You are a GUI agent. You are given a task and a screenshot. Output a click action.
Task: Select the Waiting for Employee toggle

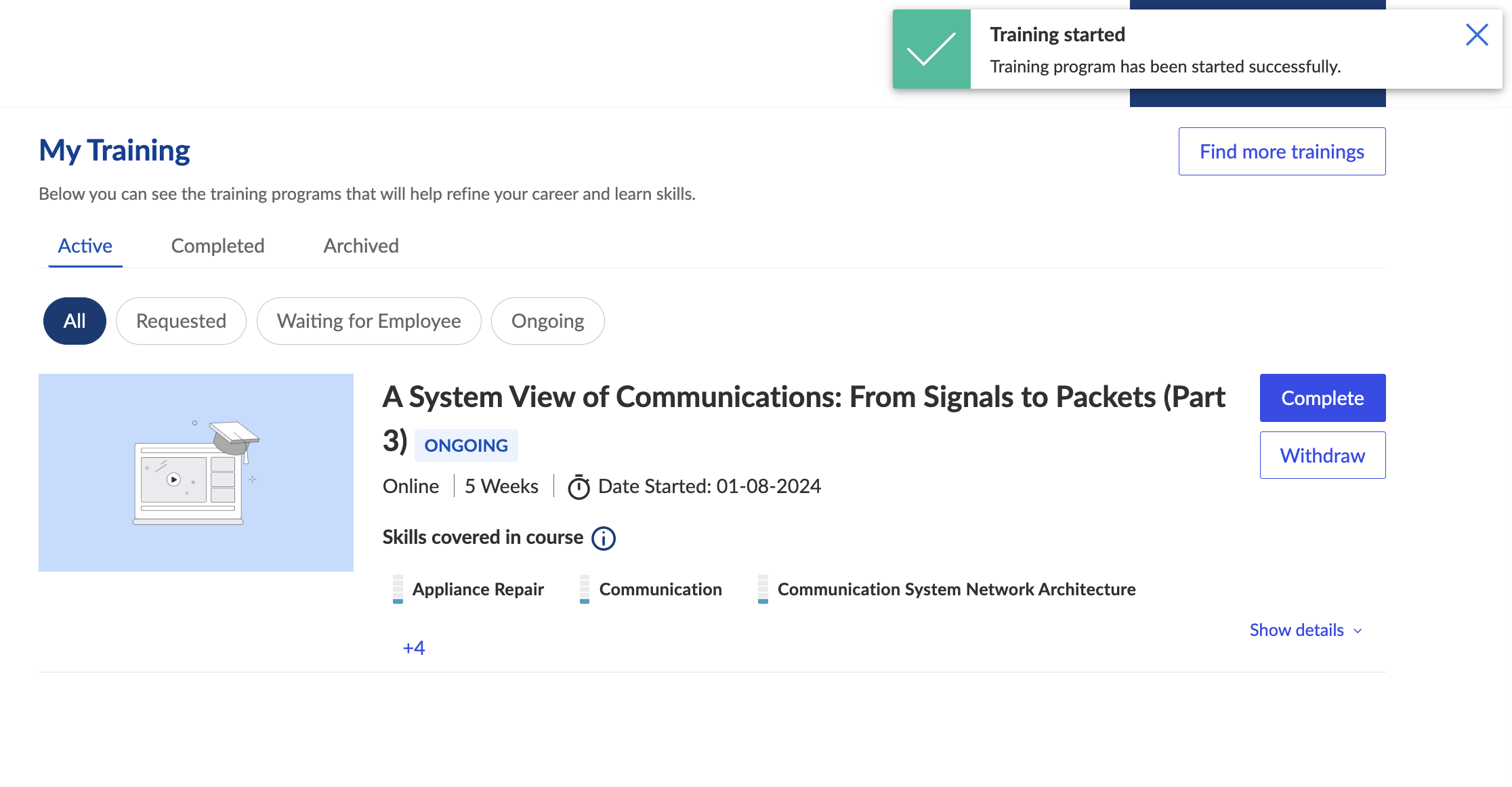(369, 320)
